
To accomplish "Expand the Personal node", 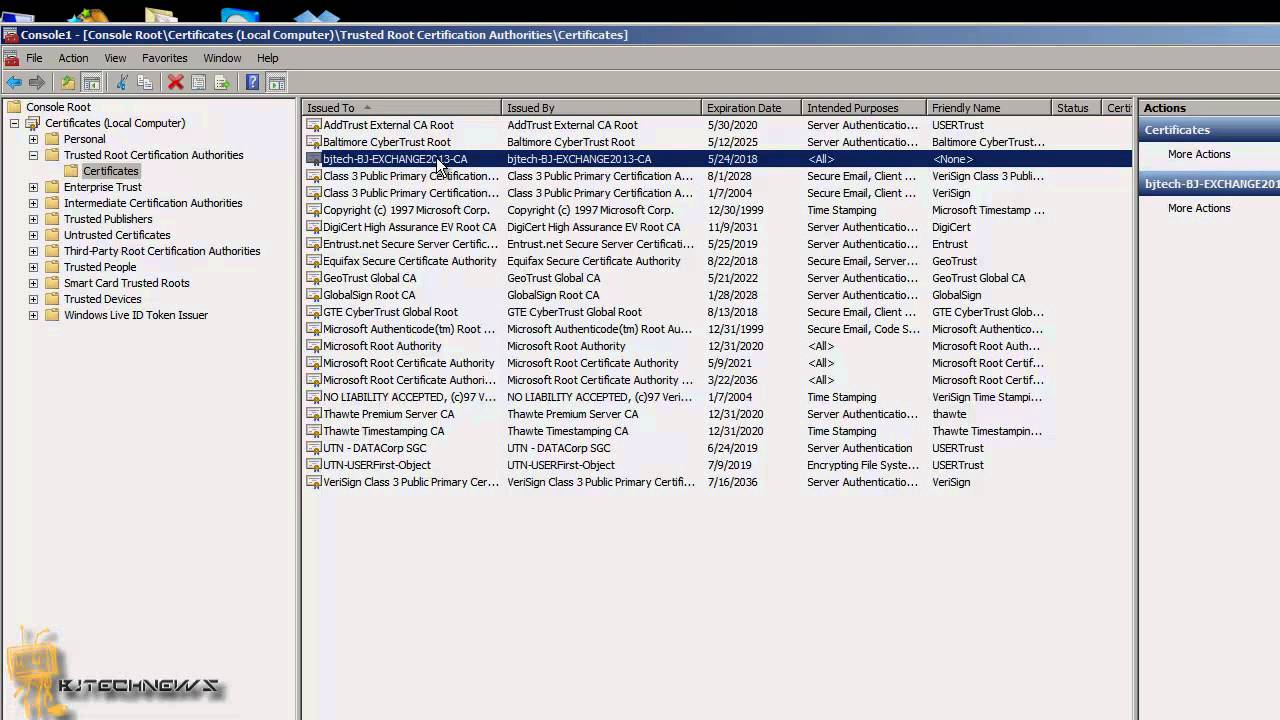I will click(x=33, y=139).
